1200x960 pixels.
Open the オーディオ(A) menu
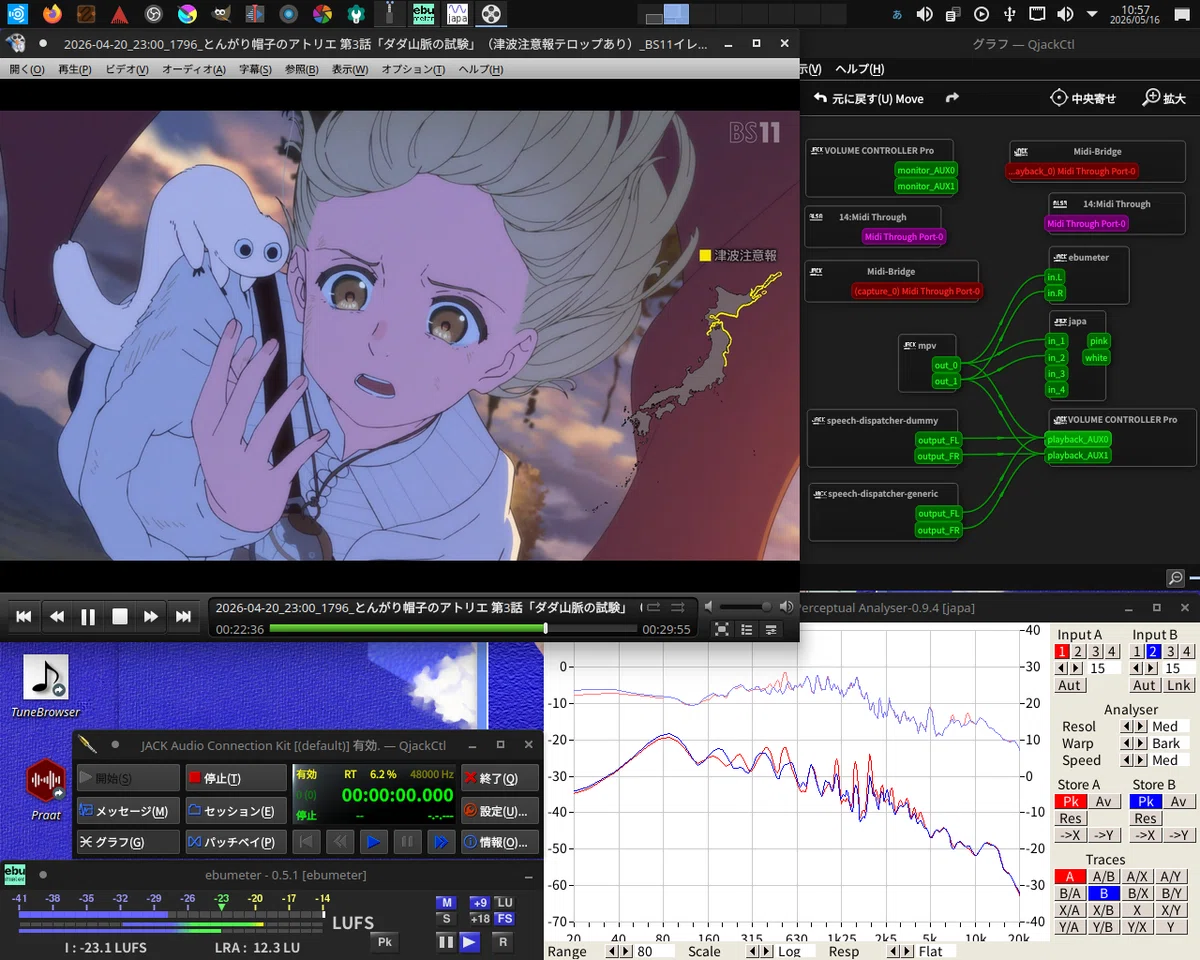(194, 69)
